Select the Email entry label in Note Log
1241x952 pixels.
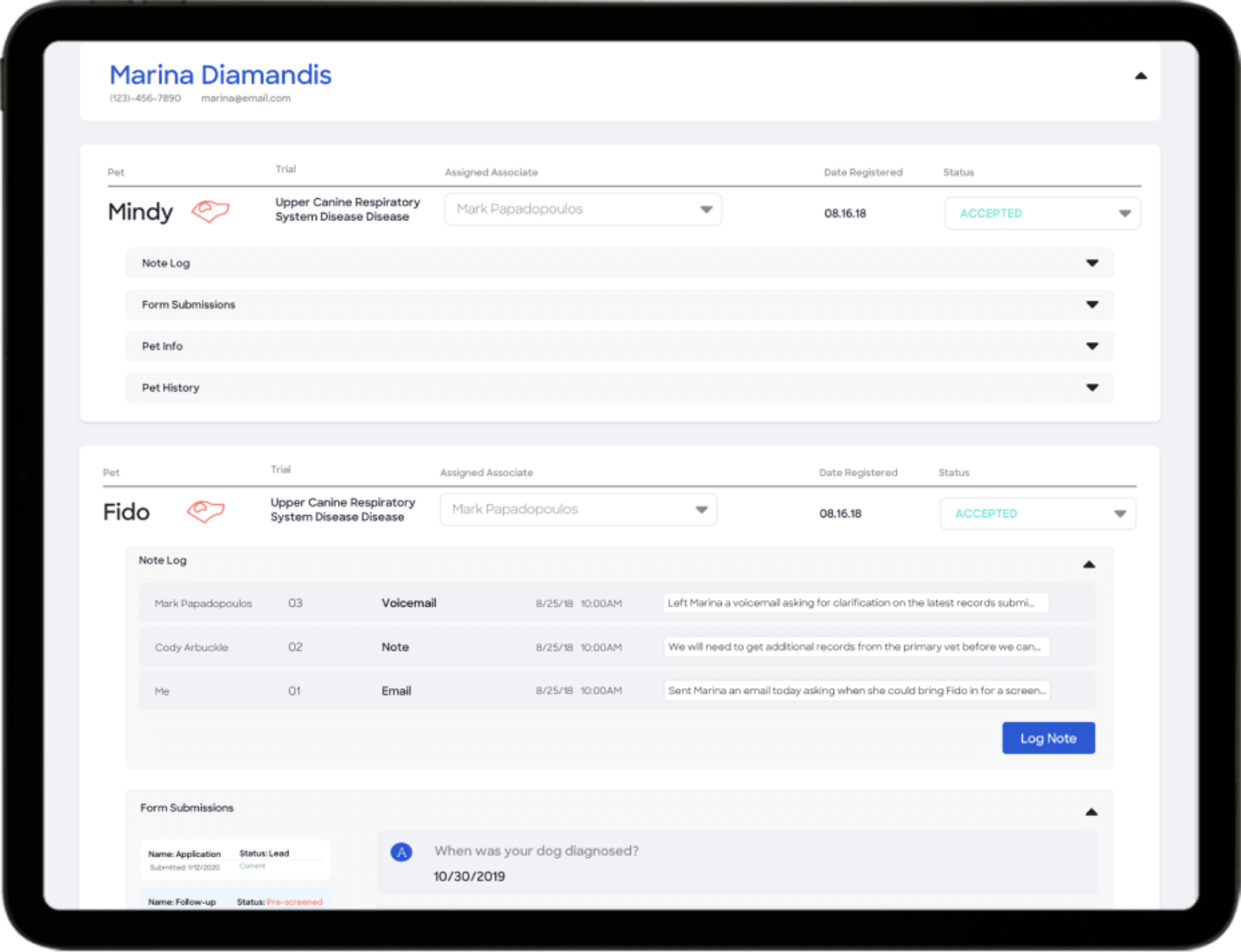coord(396,691)
